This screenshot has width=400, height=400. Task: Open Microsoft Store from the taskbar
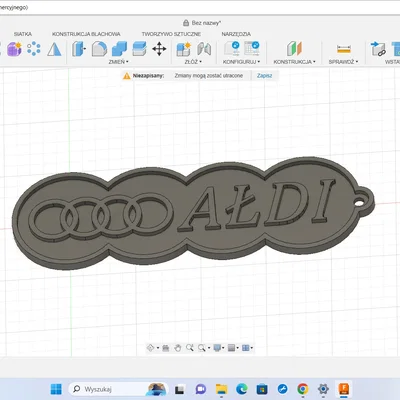(x=262, y=389)
